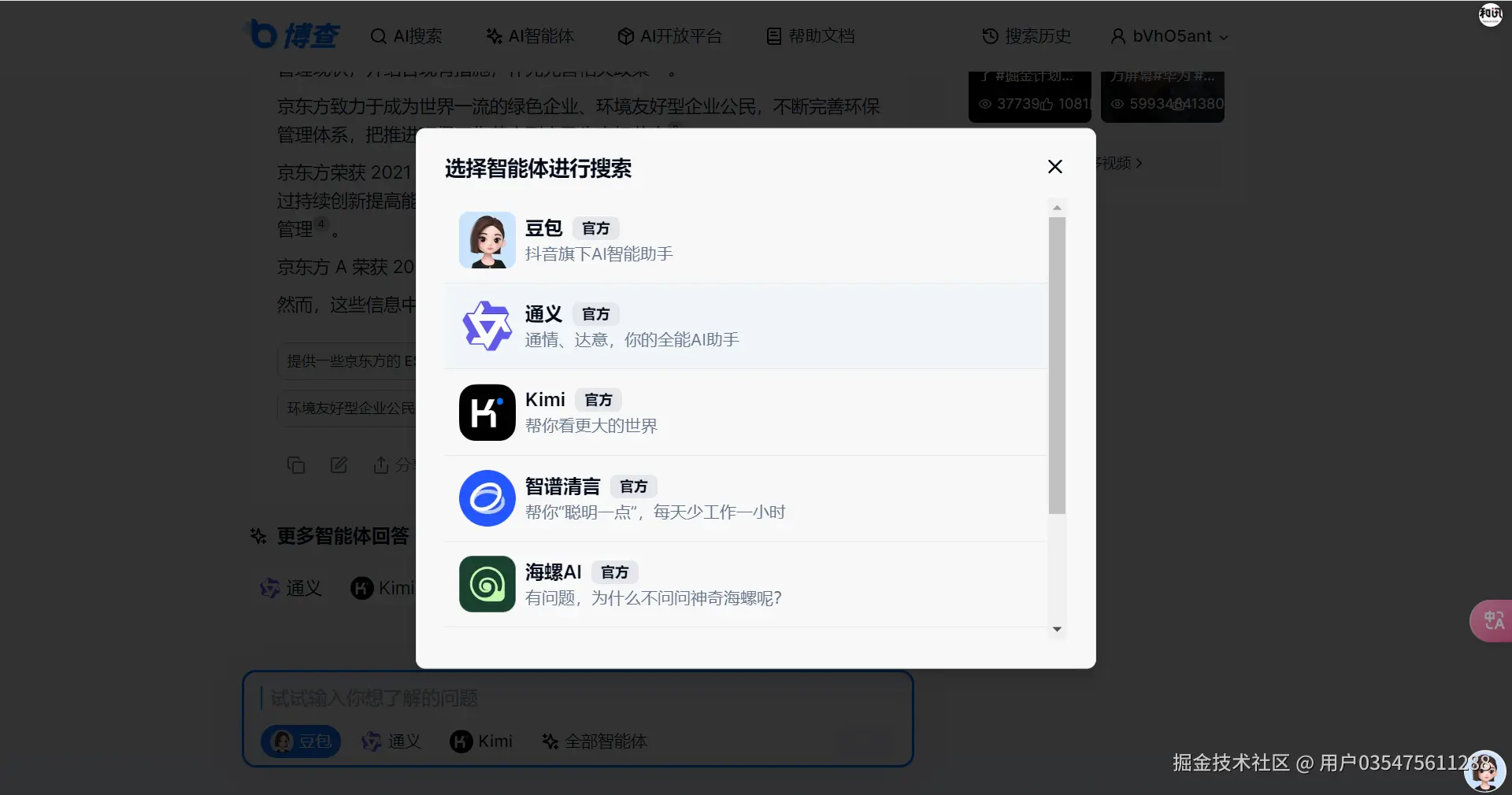Image resolution: width=1512 pixels, height=795 pixels.
Task: Open the second video thumbnail with 59934 views
Action: point(1162,96)
